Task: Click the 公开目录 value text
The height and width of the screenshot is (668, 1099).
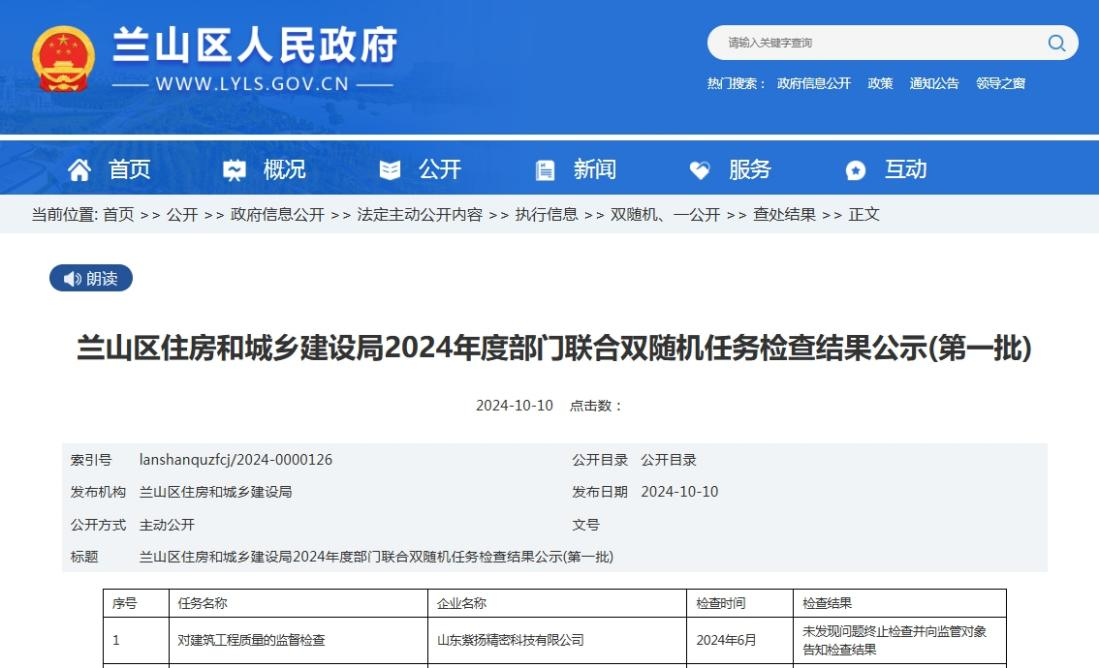Action: 669,460
